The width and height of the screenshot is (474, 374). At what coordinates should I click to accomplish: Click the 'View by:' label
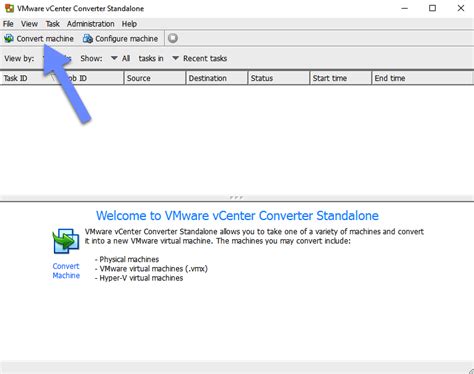[19, 58]
